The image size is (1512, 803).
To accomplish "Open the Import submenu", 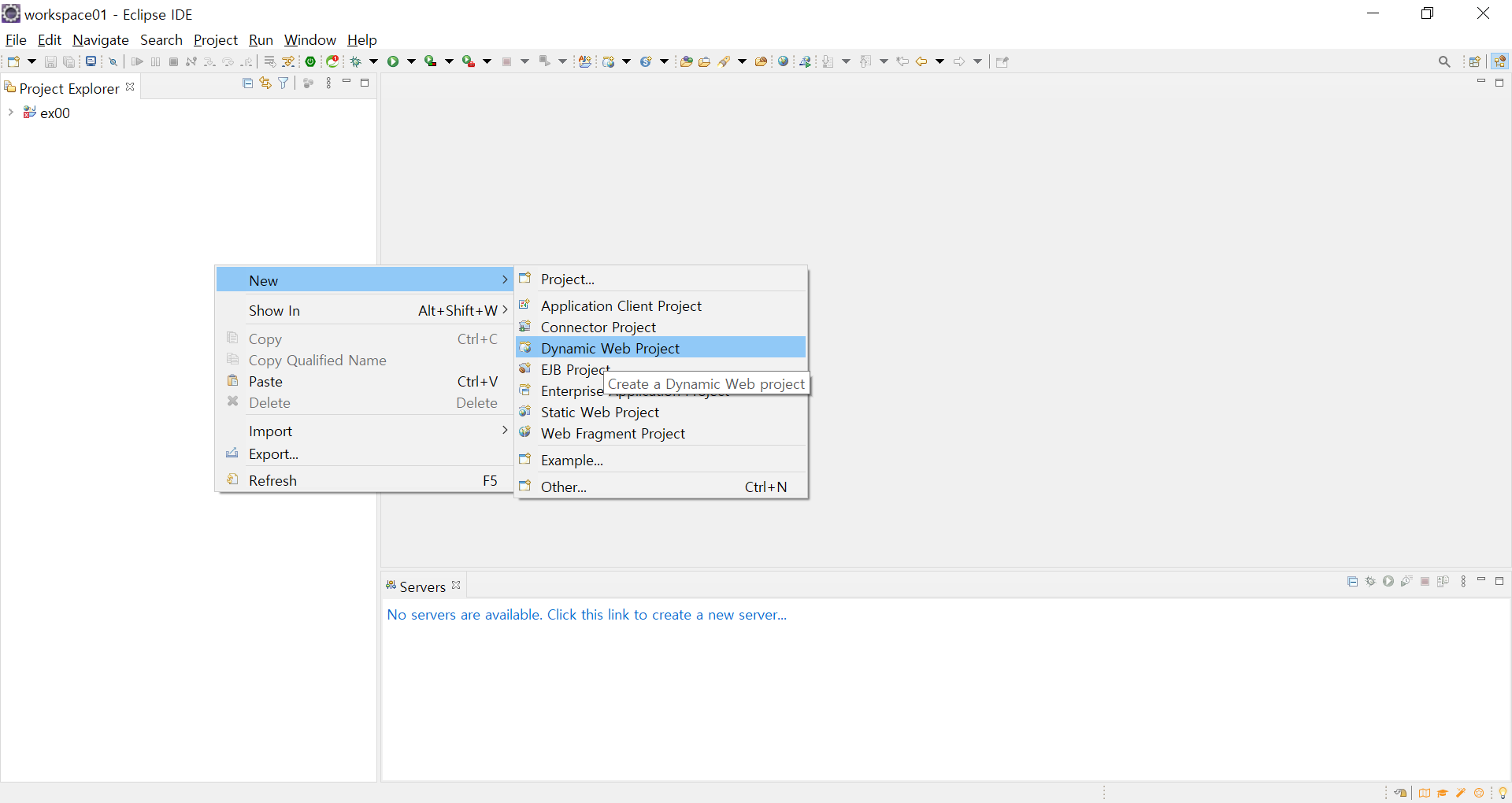I will click(x=365, y=431).
